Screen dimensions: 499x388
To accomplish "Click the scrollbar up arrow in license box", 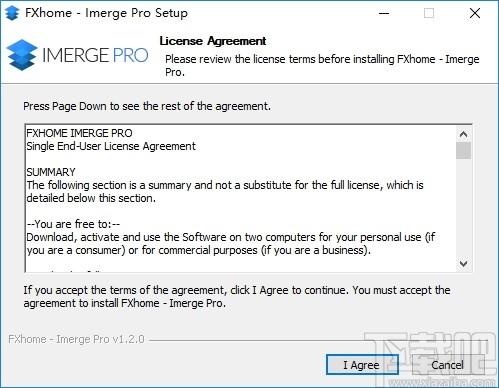I will pyautogui.click(x=463, y=134).
